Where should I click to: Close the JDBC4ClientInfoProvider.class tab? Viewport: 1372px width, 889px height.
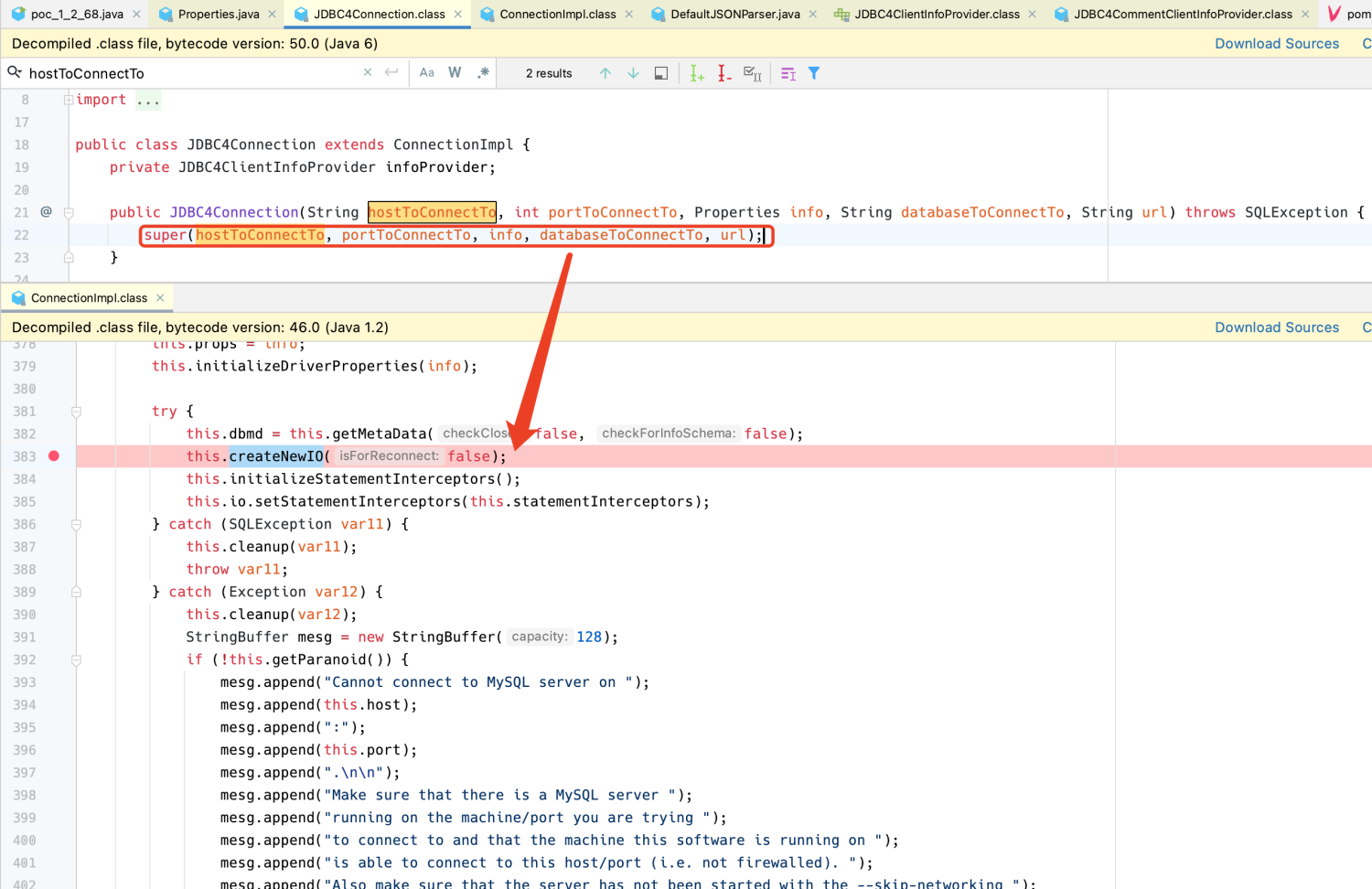pos(1033,14)
